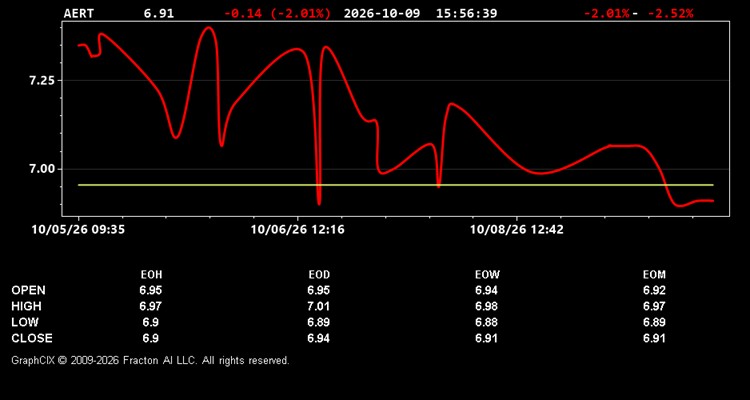Viewport: 750px width, 400px height.
Task: Click the EOM column header
Action: (654, 275)
